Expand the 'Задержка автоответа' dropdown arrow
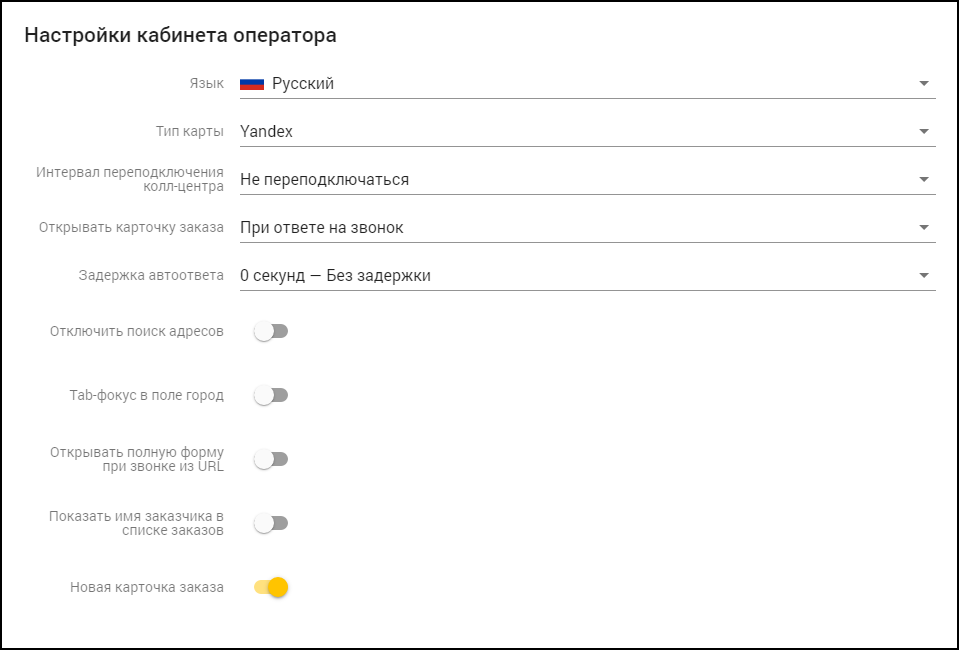The height and width of the screenshot is (650, 959). point(924,275)
